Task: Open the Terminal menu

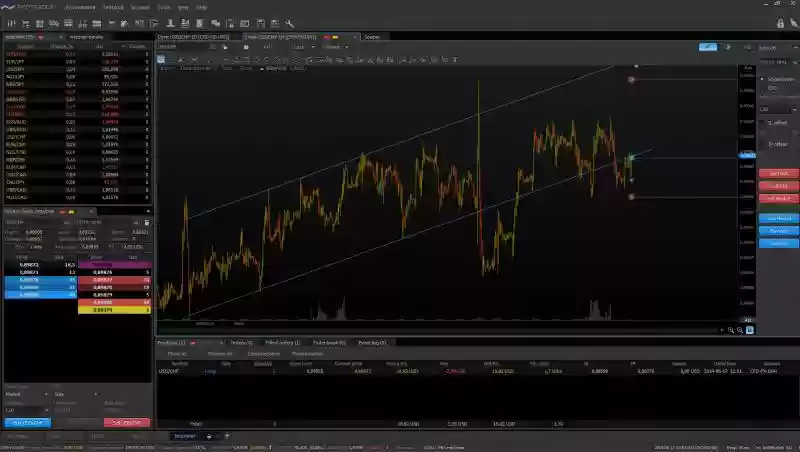Action: [x=113, y=7]
